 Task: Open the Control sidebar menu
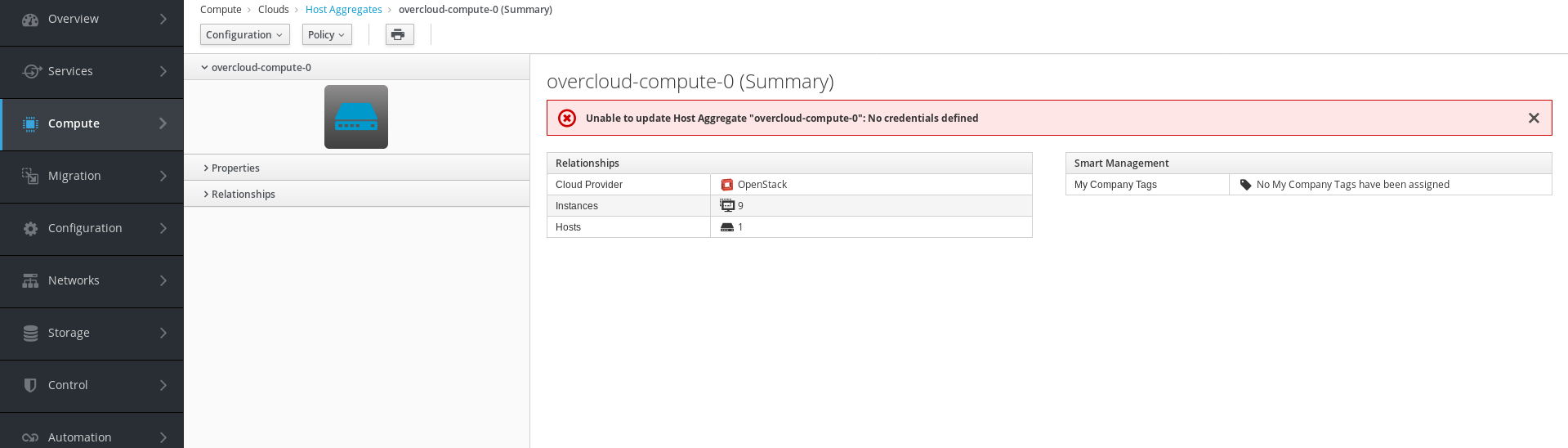click(92, 386)
